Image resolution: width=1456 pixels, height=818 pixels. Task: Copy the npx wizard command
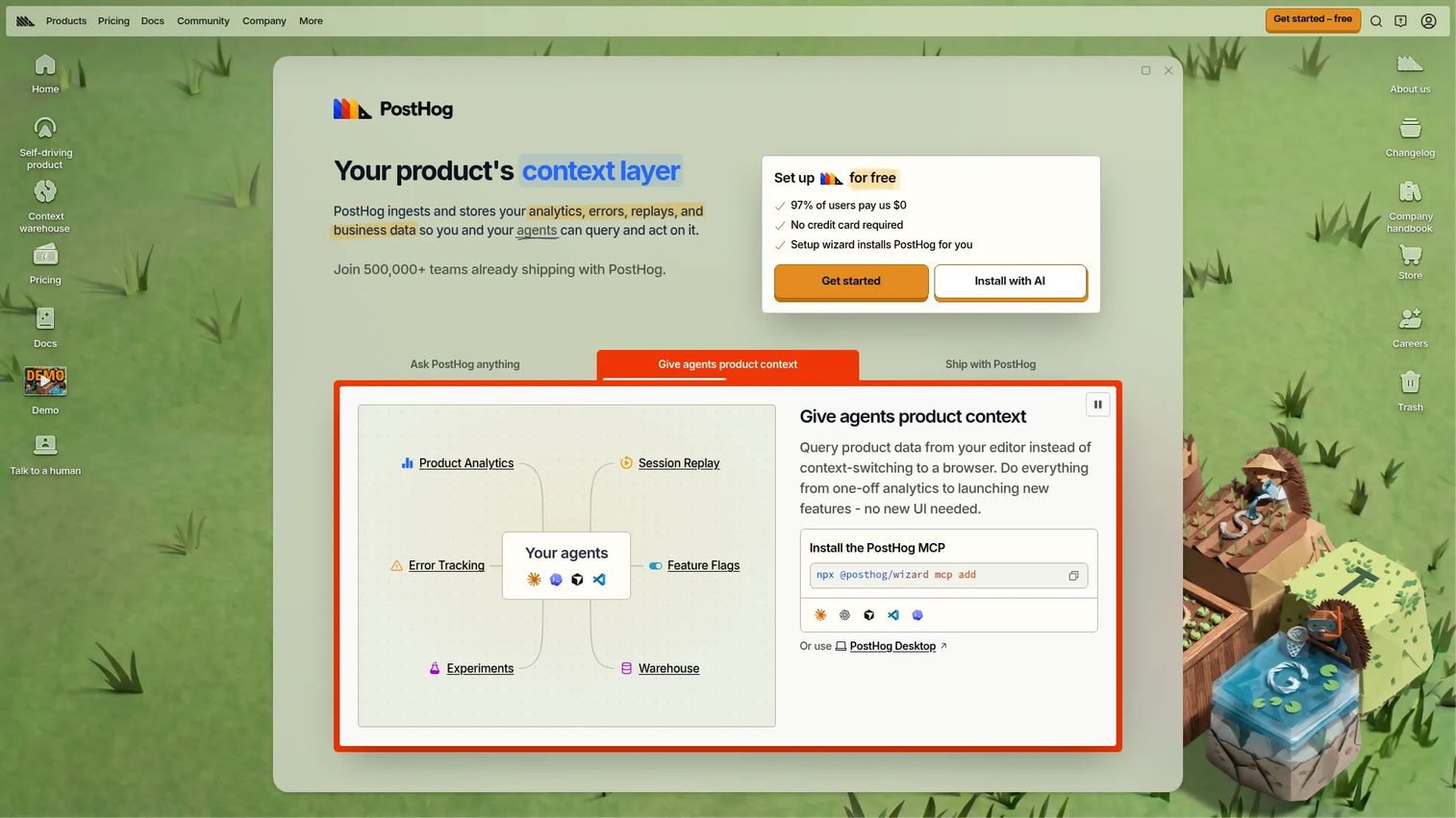click(1073, 576)
